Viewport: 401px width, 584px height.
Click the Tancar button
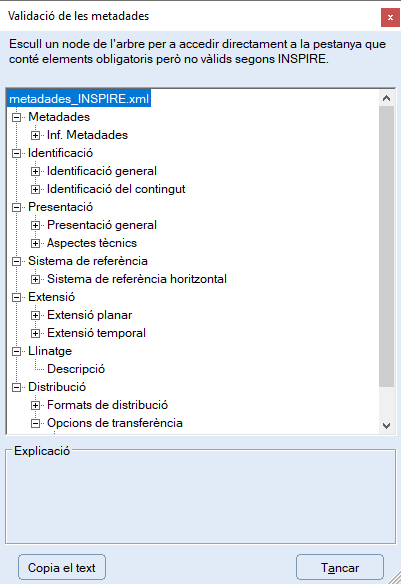point(340,568)
